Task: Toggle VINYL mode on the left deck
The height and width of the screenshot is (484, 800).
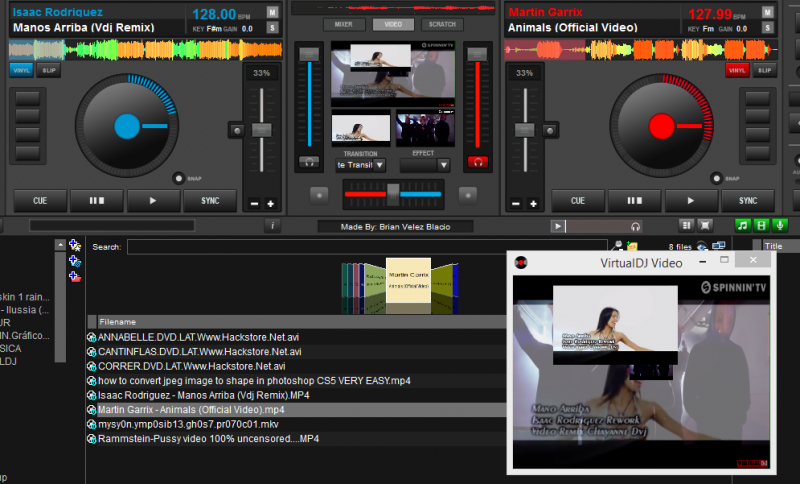Action: pyautogui.click(x=21, y=70)
